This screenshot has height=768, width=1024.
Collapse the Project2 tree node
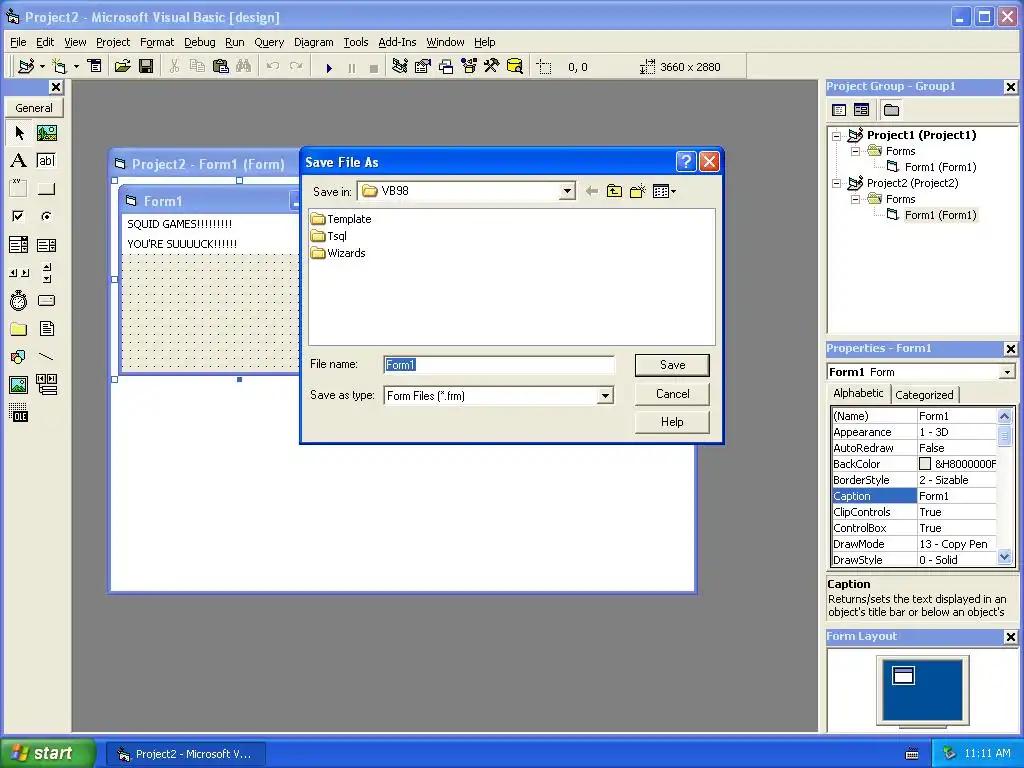point(836,184)
